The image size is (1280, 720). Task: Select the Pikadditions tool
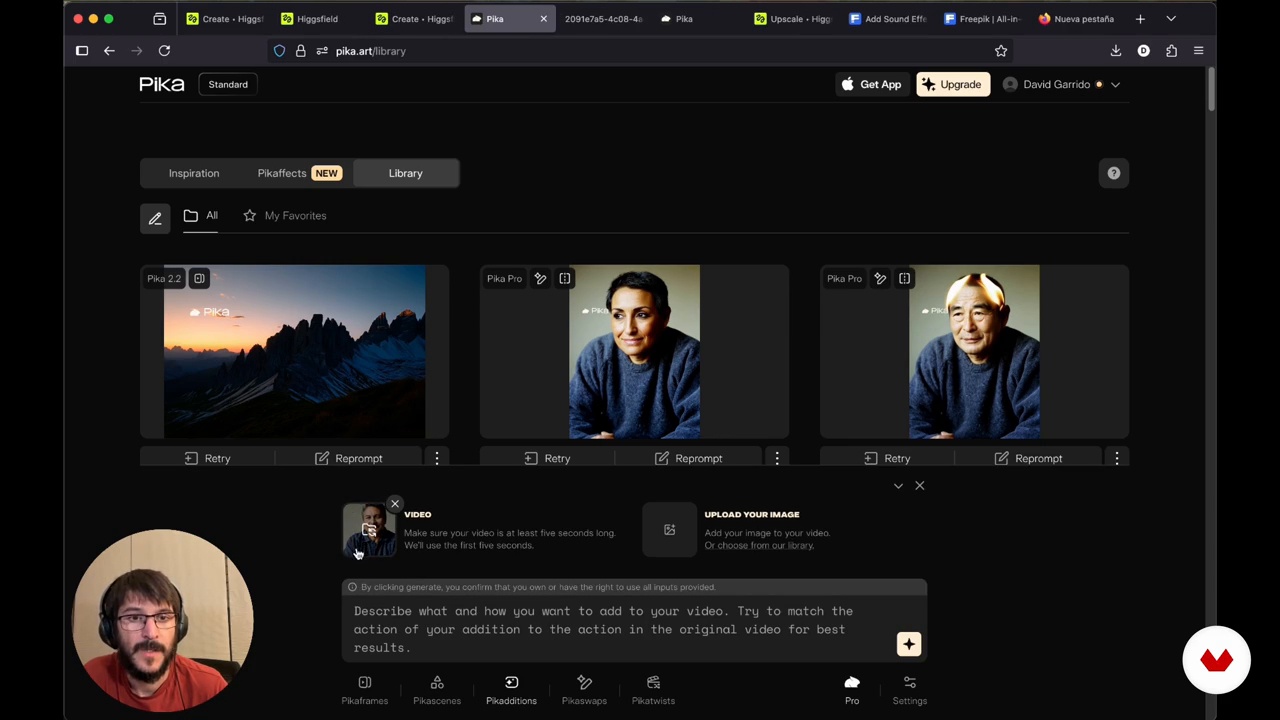511,690
